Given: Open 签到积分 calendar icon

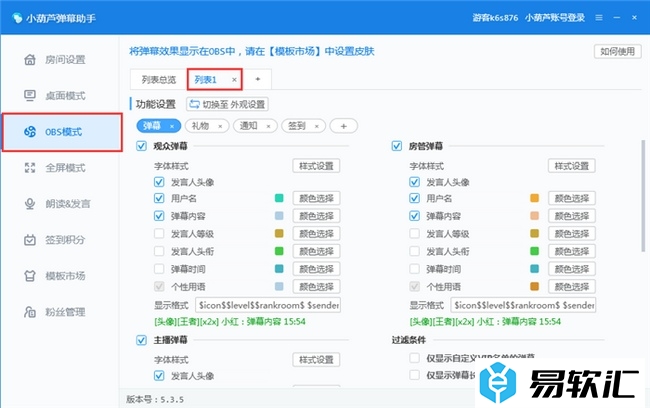Looking at the screenshot, I should click(29, 240).
